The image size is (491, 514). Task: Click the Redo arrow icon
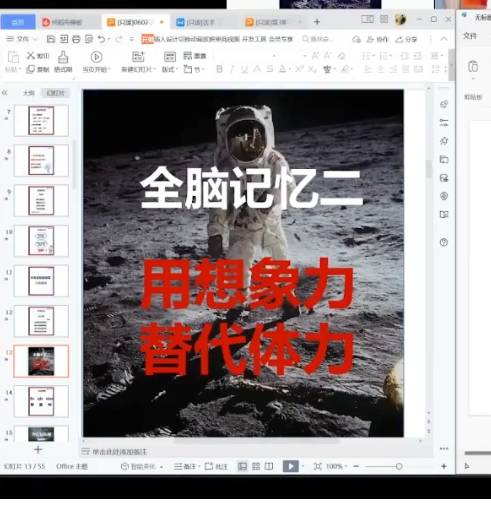(x=119, y=39)
